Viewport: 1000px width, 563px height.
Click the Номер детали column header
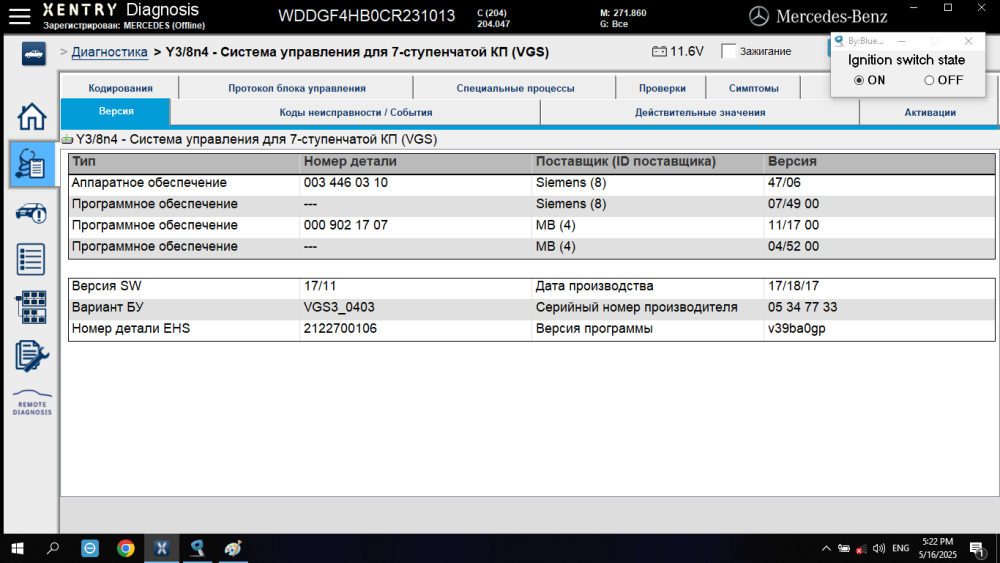350,161
